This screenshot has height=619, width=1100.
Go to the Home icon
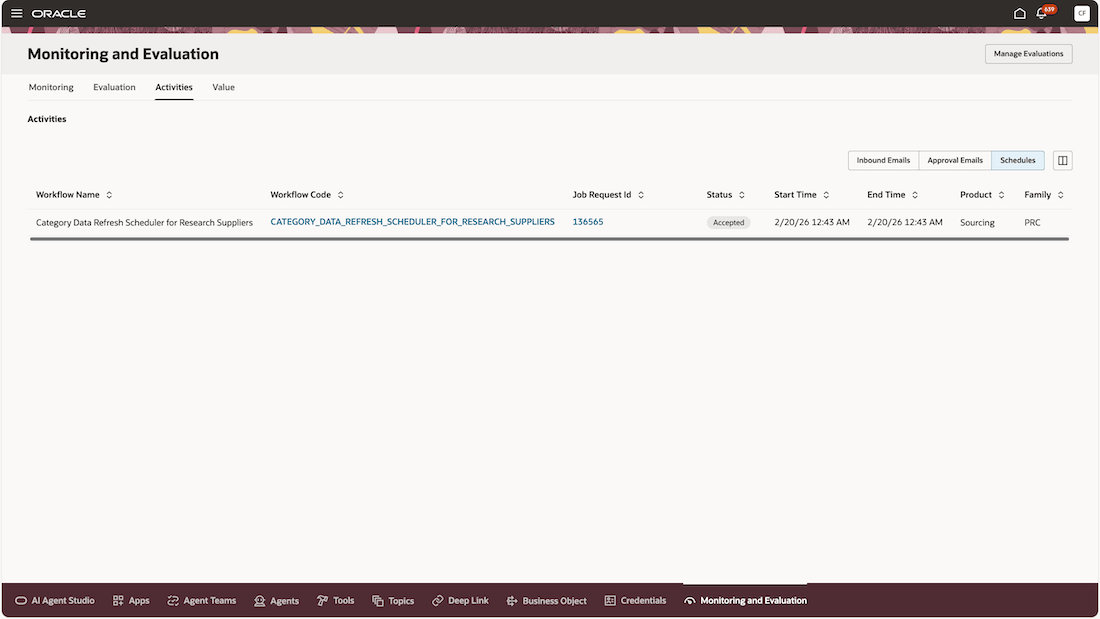tap(1019, 13)
